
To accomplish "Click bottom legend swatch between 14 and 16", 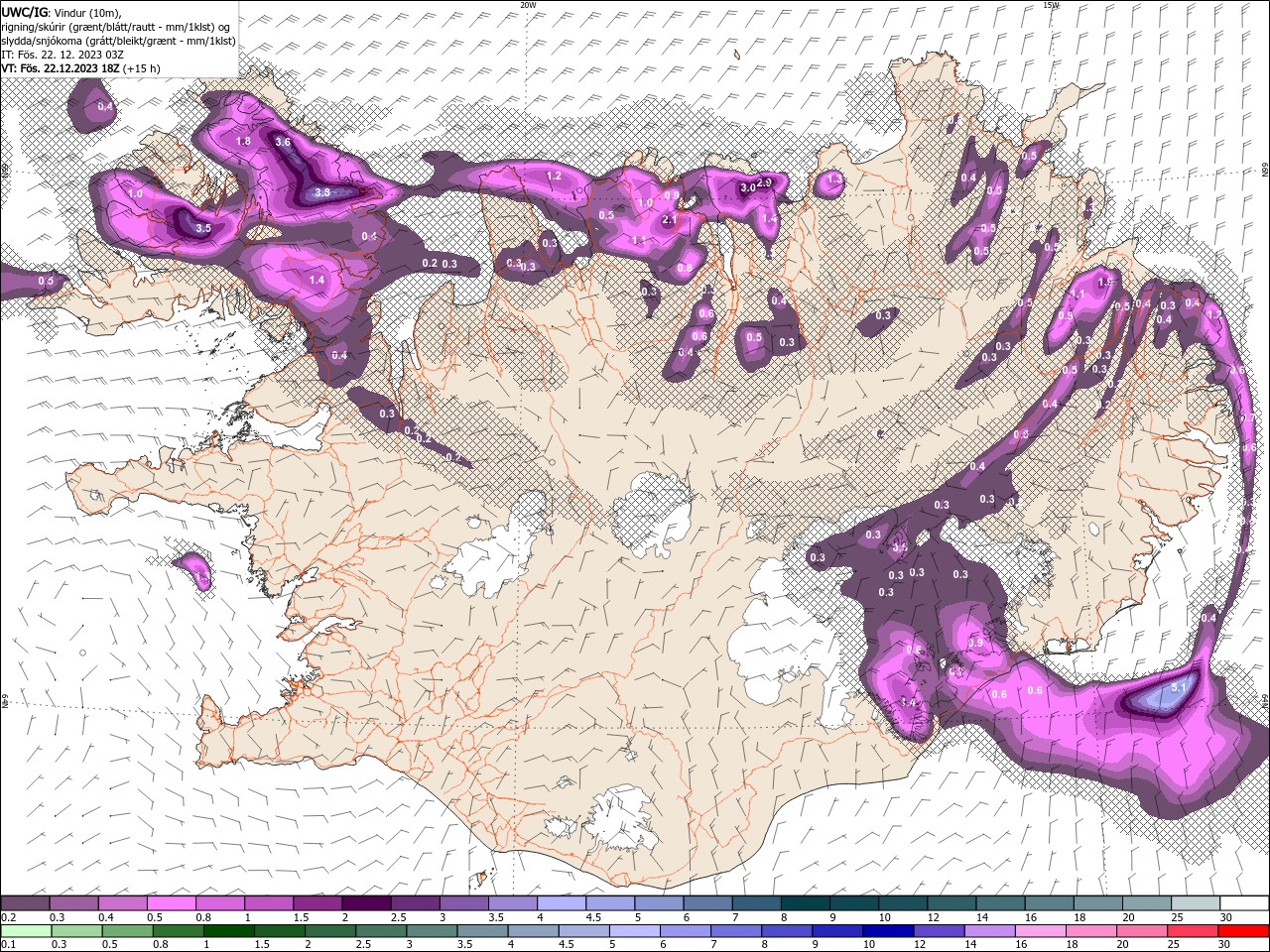I will tap(988, 931).
